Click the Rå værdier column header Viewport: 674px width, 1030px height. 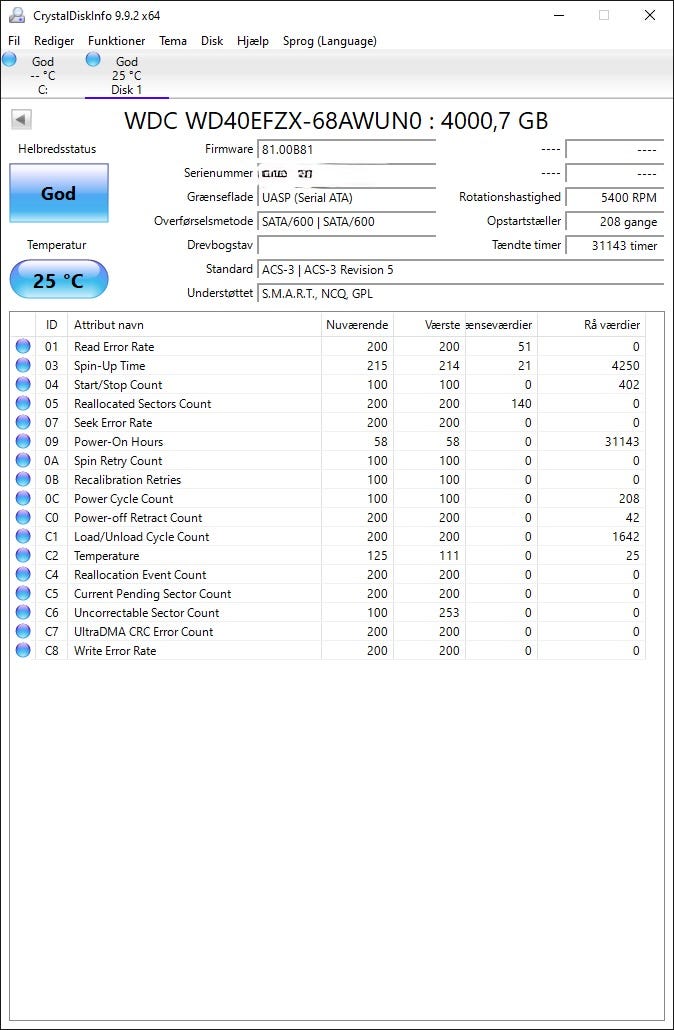pyautogui.click(x=591, y=325)
